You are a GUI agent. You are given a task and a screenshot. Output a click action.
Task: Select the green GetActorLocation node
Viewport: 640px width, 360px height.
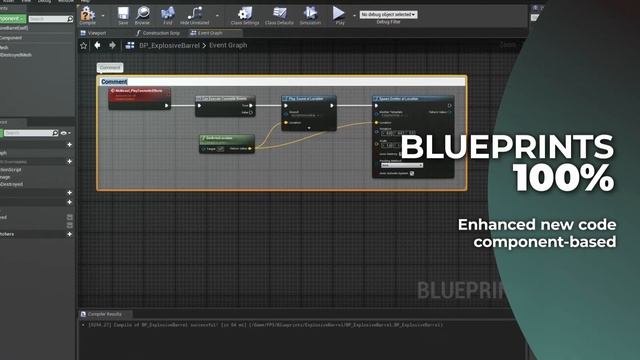coord(227,144)
